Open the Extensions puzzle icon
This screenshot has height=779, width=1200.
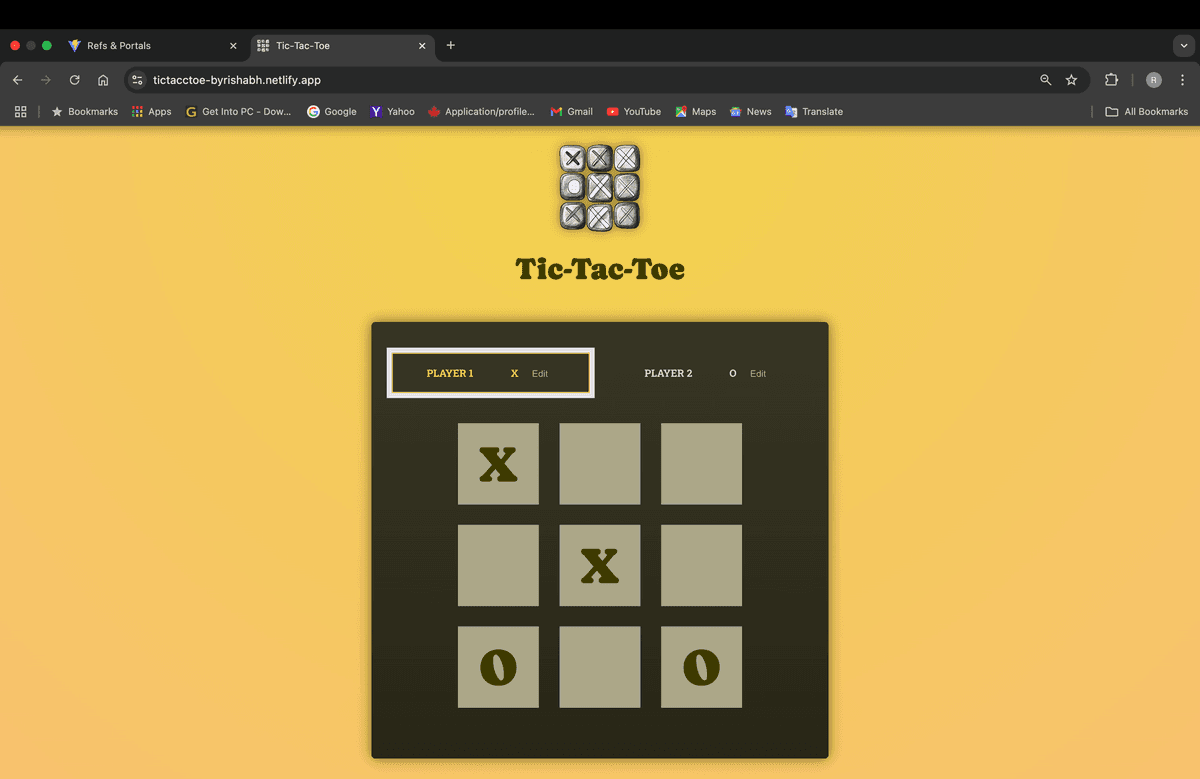click(x=1111, y=80)
